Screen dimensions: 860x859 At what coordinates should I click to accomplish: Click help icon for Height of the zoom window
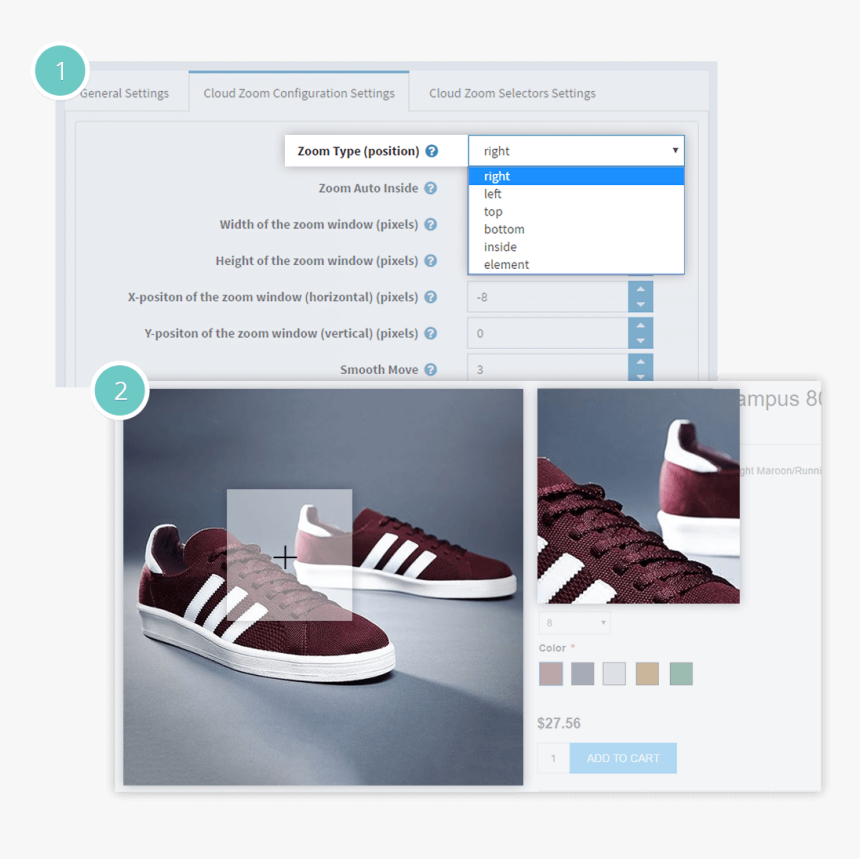point(430,261)
